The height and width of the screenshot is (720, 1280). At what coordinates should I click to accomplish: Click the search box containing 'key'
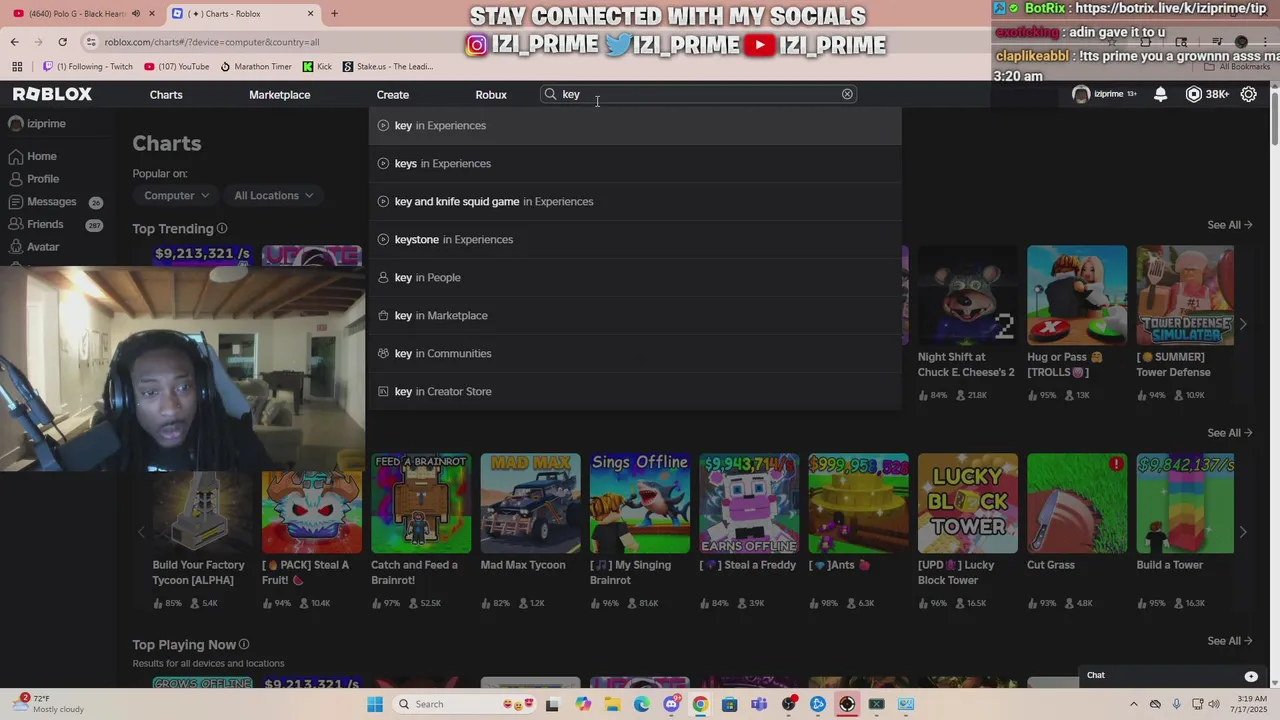pyautogui.click(x=699, y=94)
